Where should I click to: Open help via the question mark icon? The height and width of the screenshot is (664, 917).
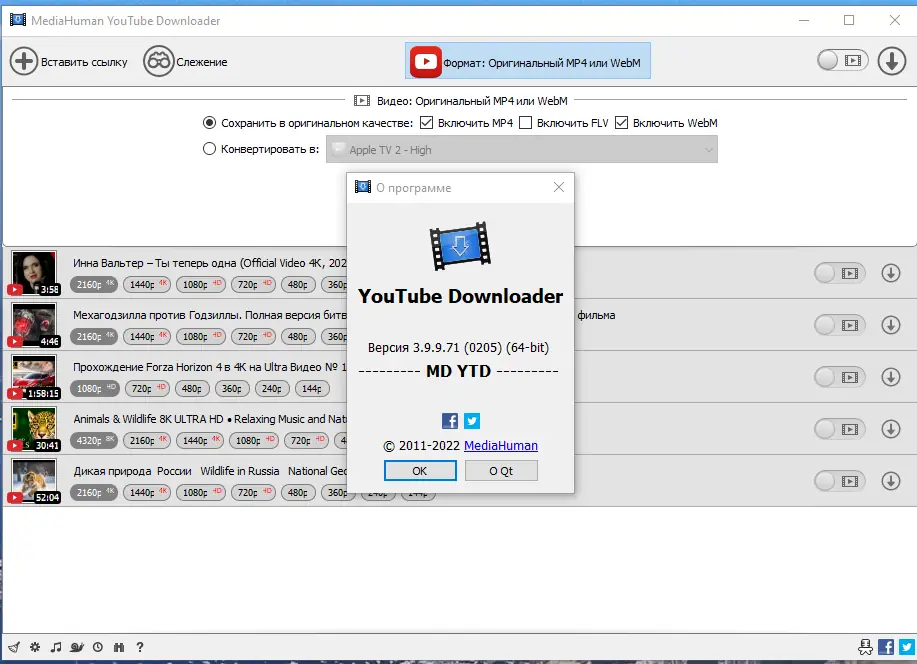(x=139, y=647)
